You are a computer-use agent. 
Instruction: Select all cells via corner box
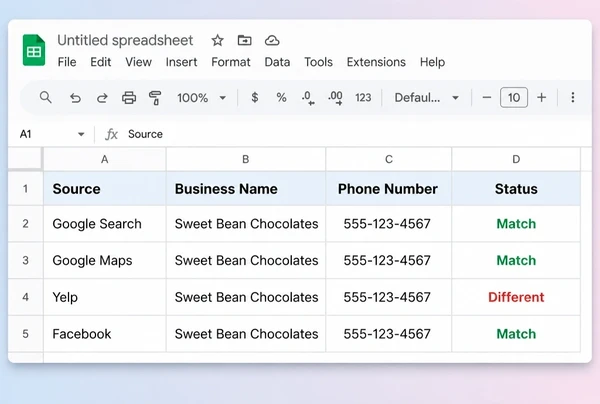pos(25,158)
